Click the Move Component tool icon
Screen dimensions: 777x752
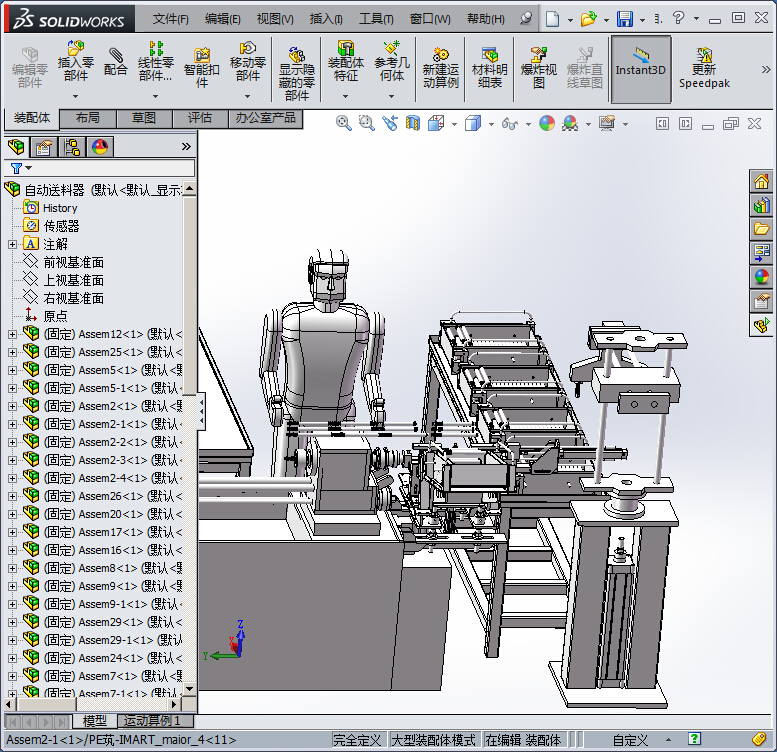[248, 48]
